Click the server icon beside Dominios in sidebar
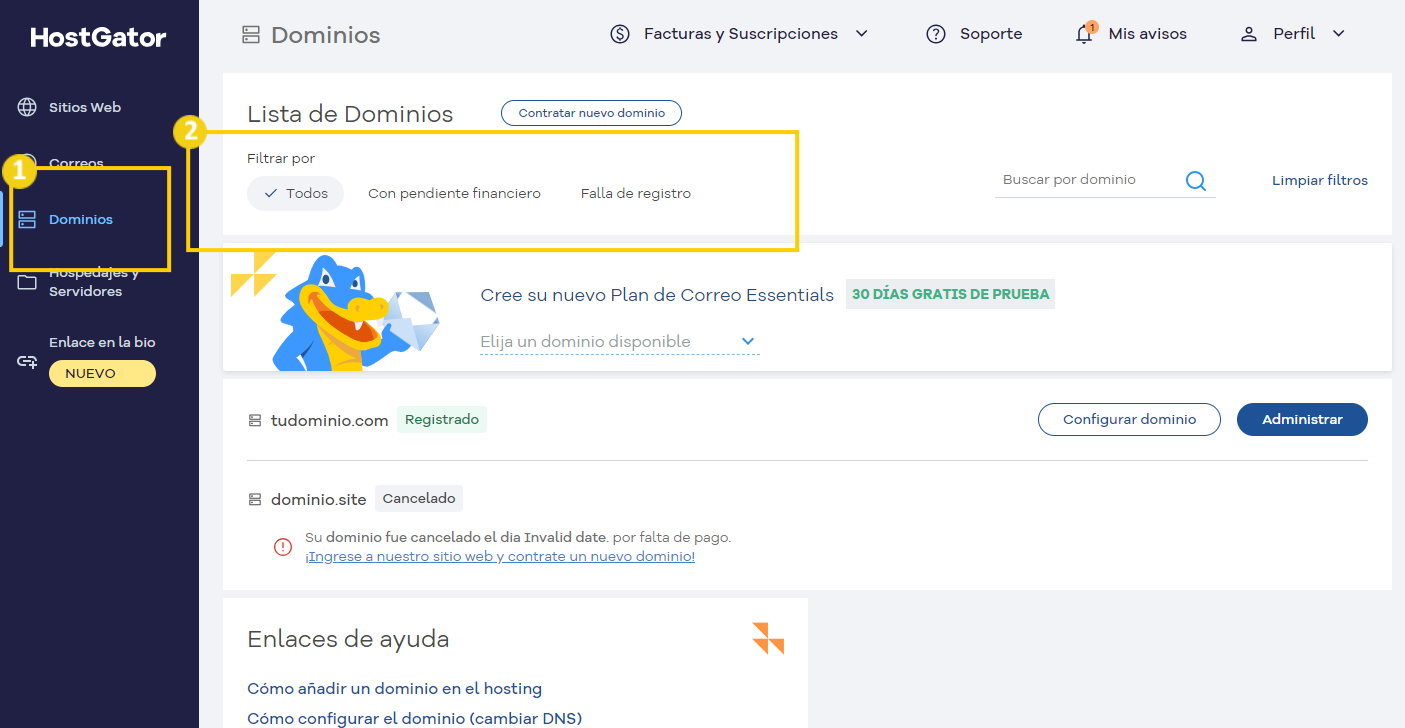 [27, 219]
